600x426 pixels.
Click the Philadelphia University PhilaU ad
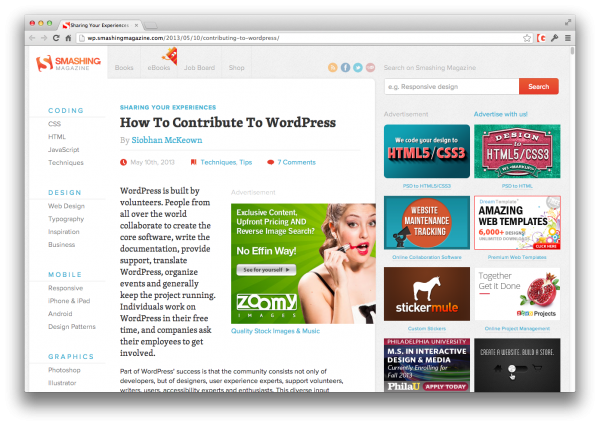coord(427,365)
